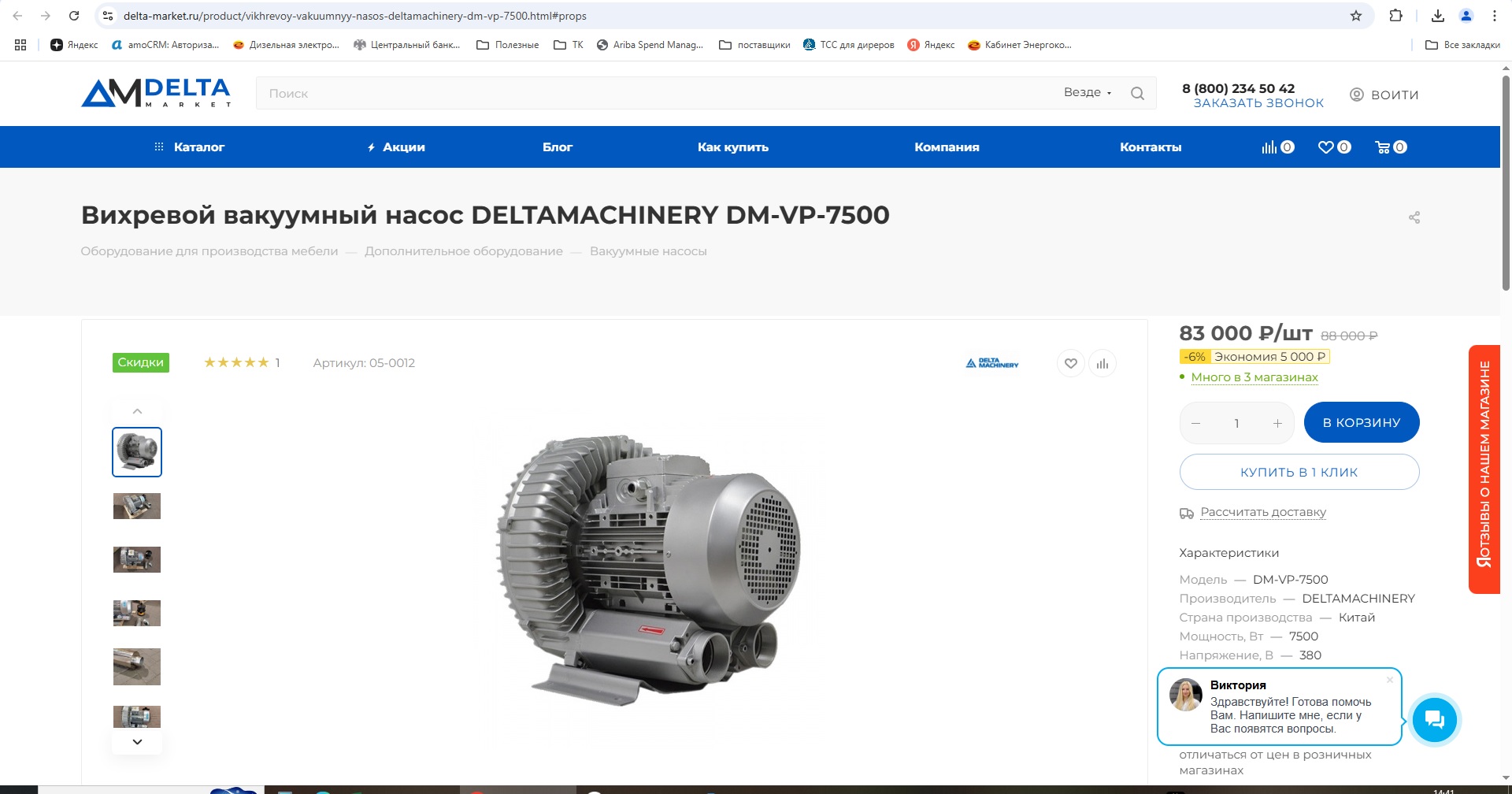Click Купить в 1 клик button

[1299, 472]
